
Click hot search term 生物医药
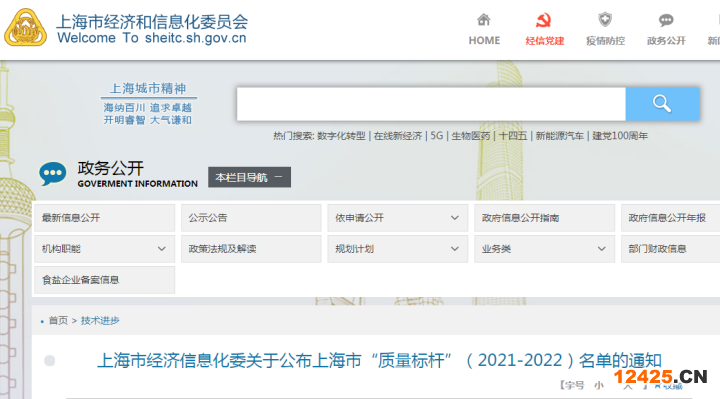[471, 136]
